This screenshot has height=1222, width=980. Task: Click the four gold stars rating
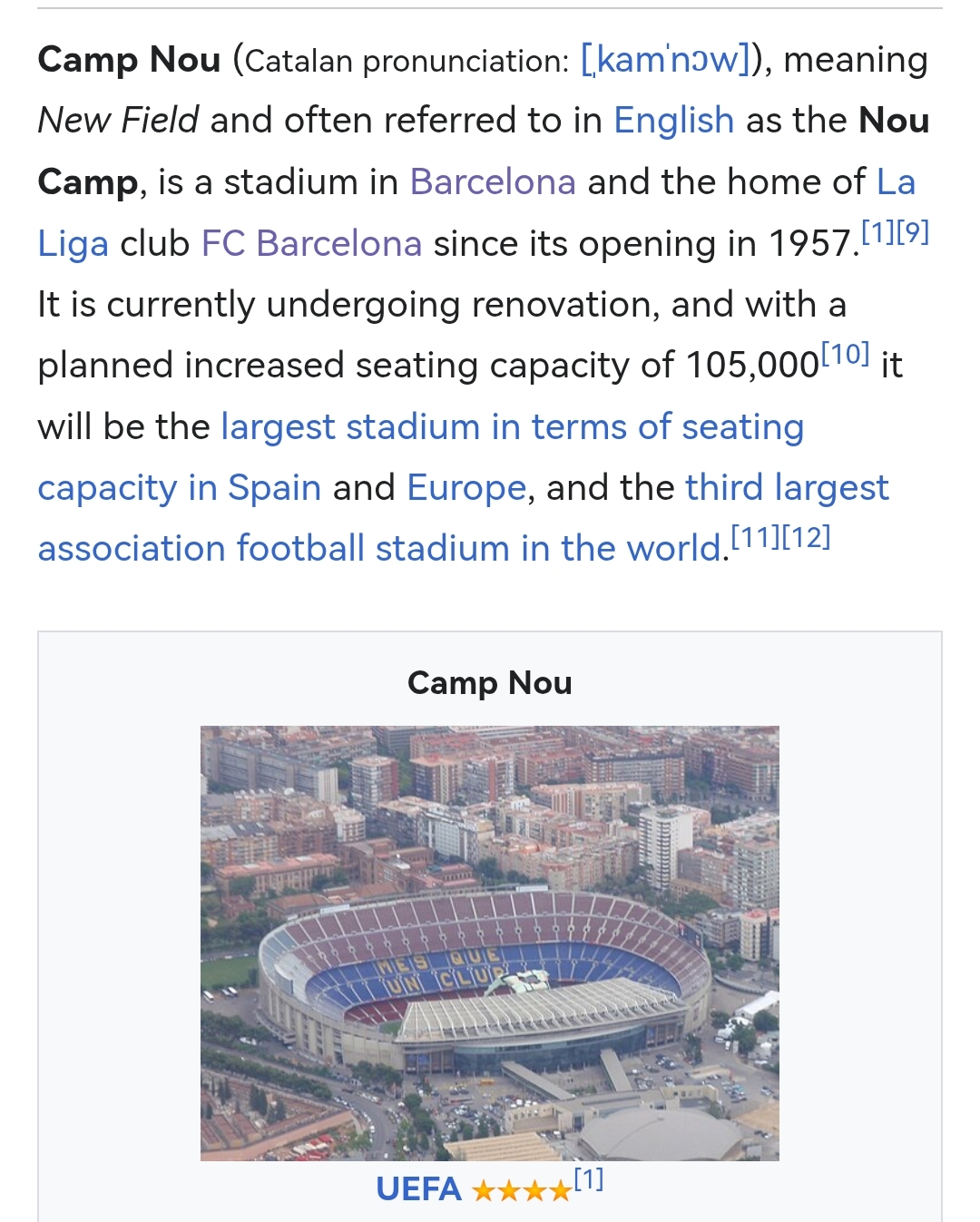521,1190
